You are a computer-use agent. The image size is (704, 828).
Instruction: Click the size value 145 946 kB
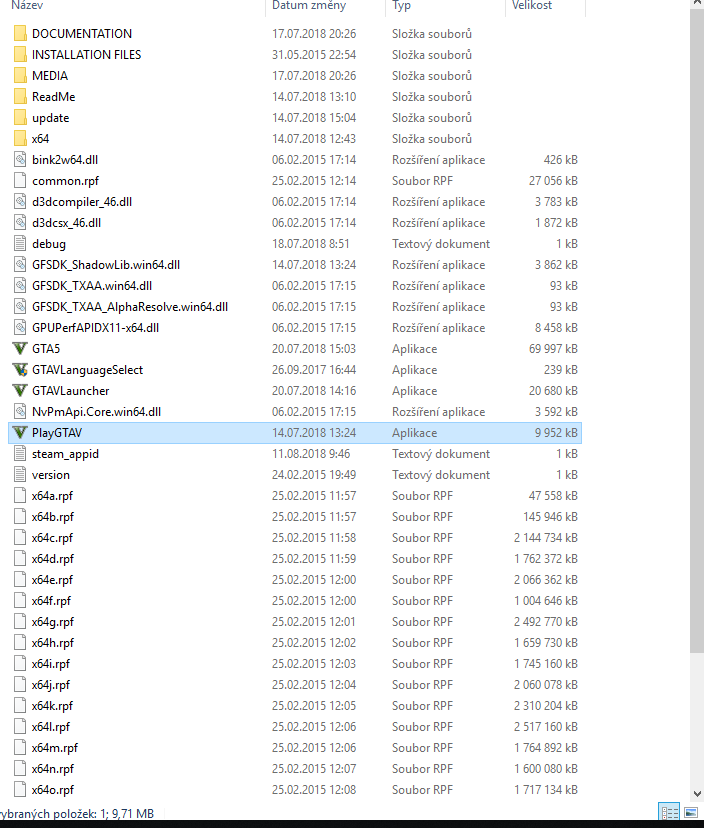[550, 517]
